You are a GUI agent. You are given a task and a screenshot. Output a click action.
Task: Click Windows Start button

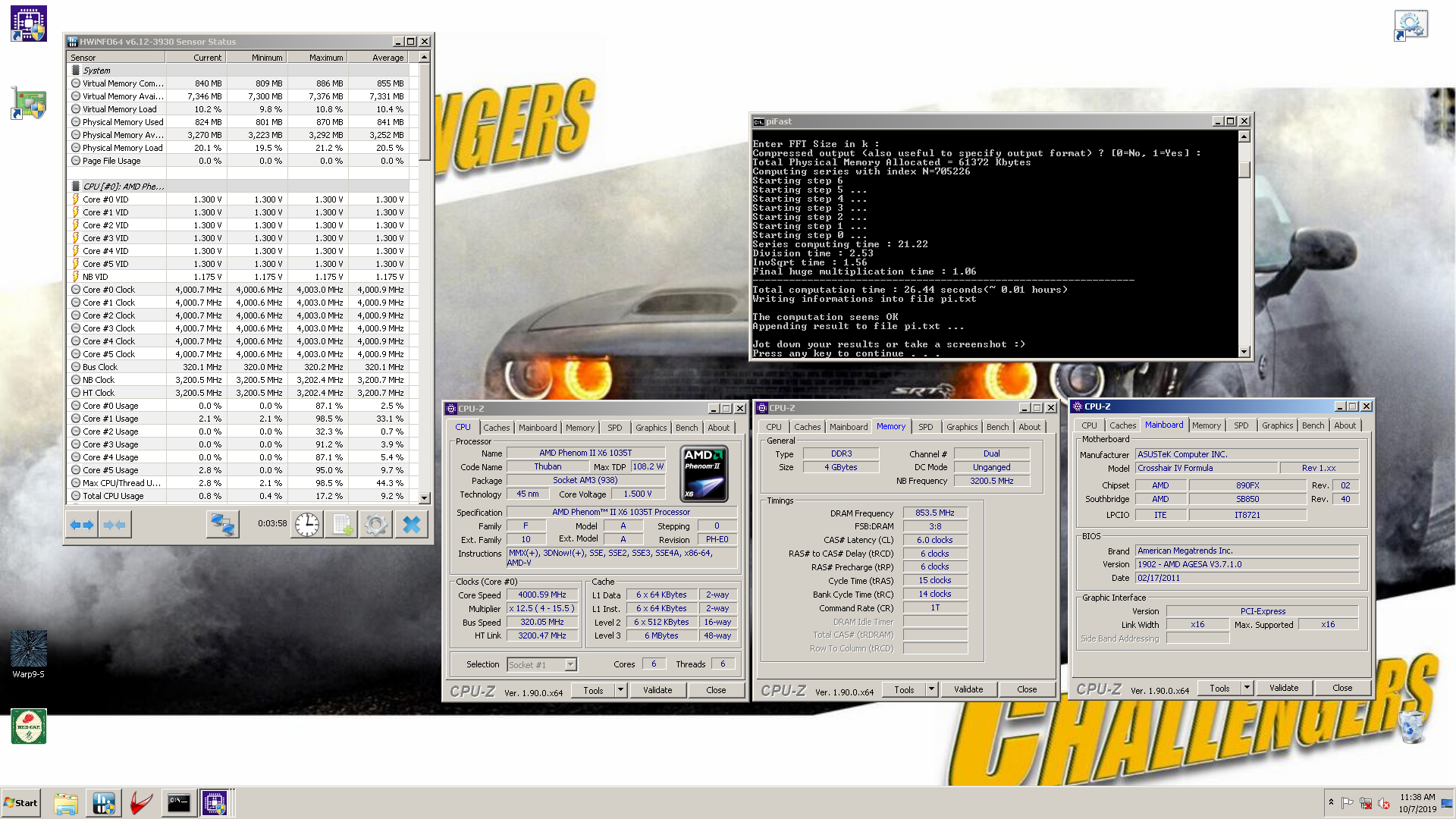(20, 803)
